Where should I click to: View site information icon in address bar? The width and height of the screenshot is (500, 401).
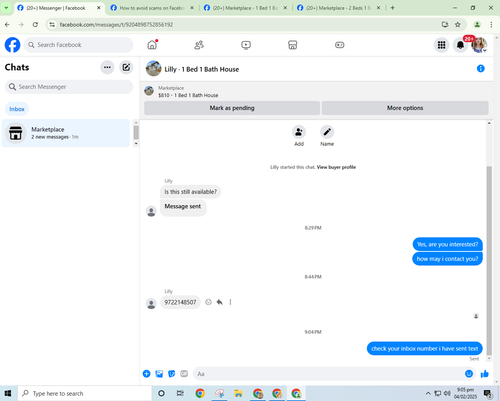(x=52, y=24)
